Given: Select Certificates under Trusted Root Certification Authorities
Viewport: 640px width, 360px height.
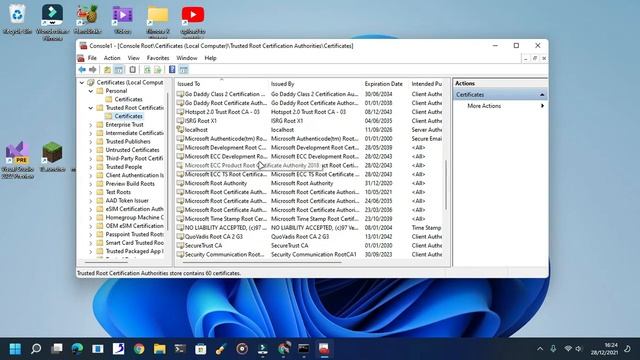Looking at the screenshot, I should pyautogui.click(x=128, y=116).
